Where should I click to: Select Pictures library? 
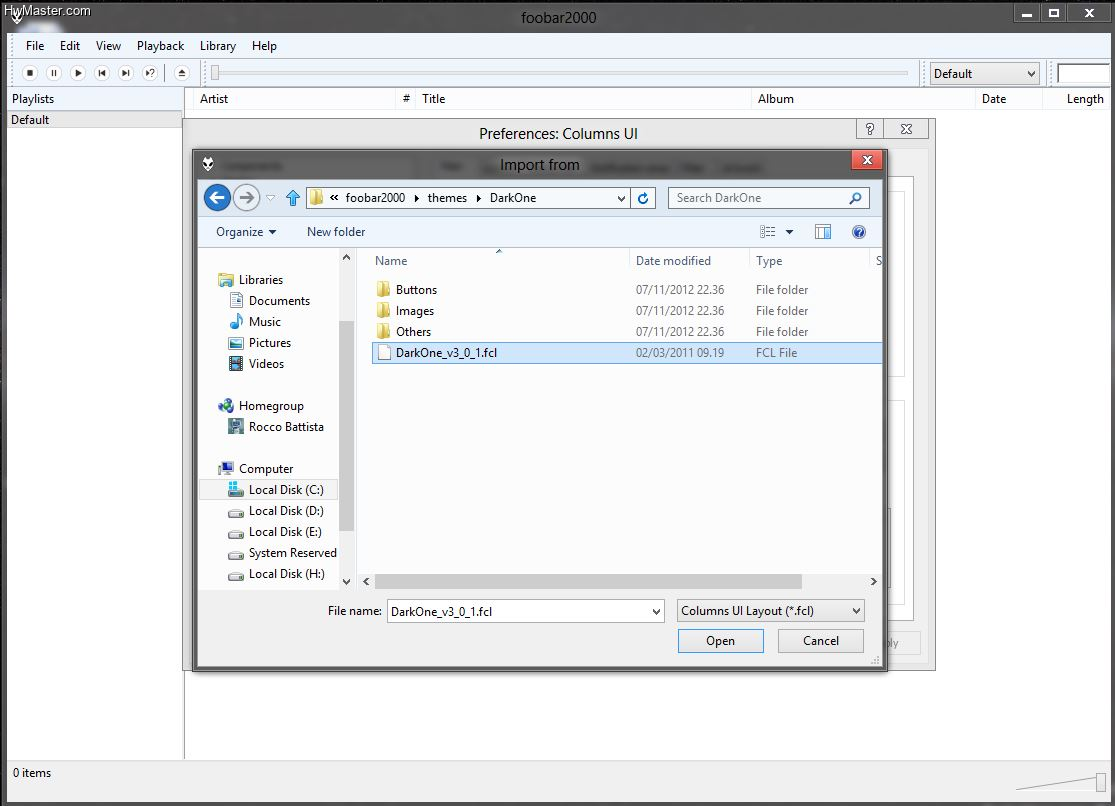click(x=270, y=343)
